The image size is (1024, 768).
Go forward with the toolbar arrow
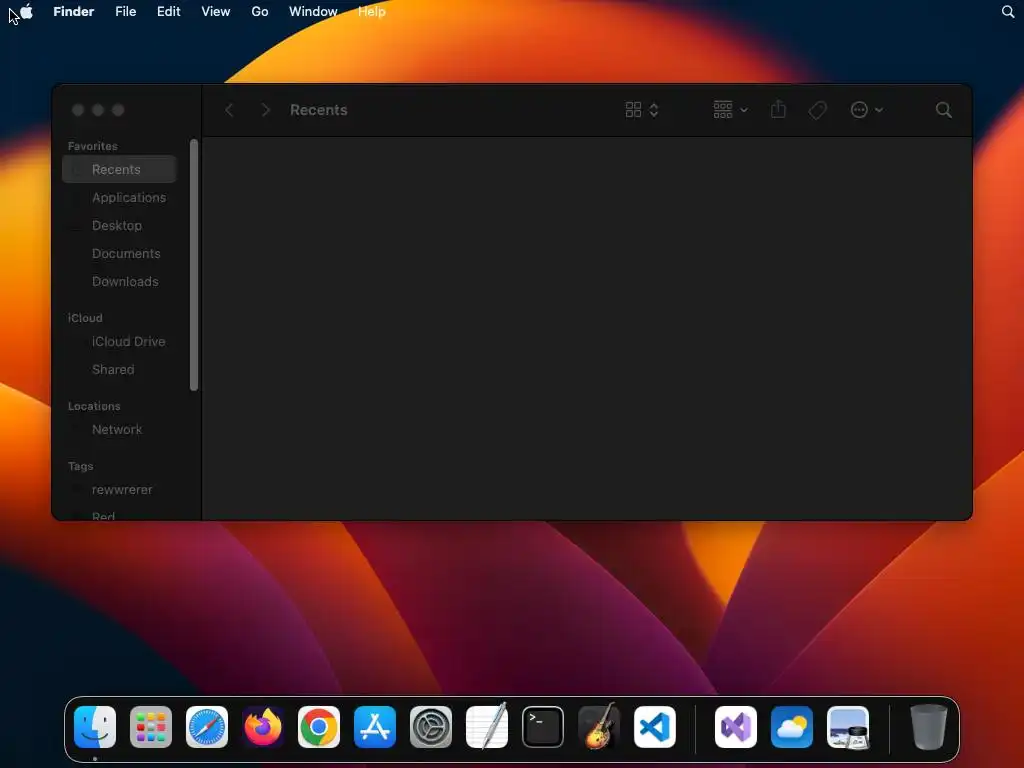(x=265, y=110)
